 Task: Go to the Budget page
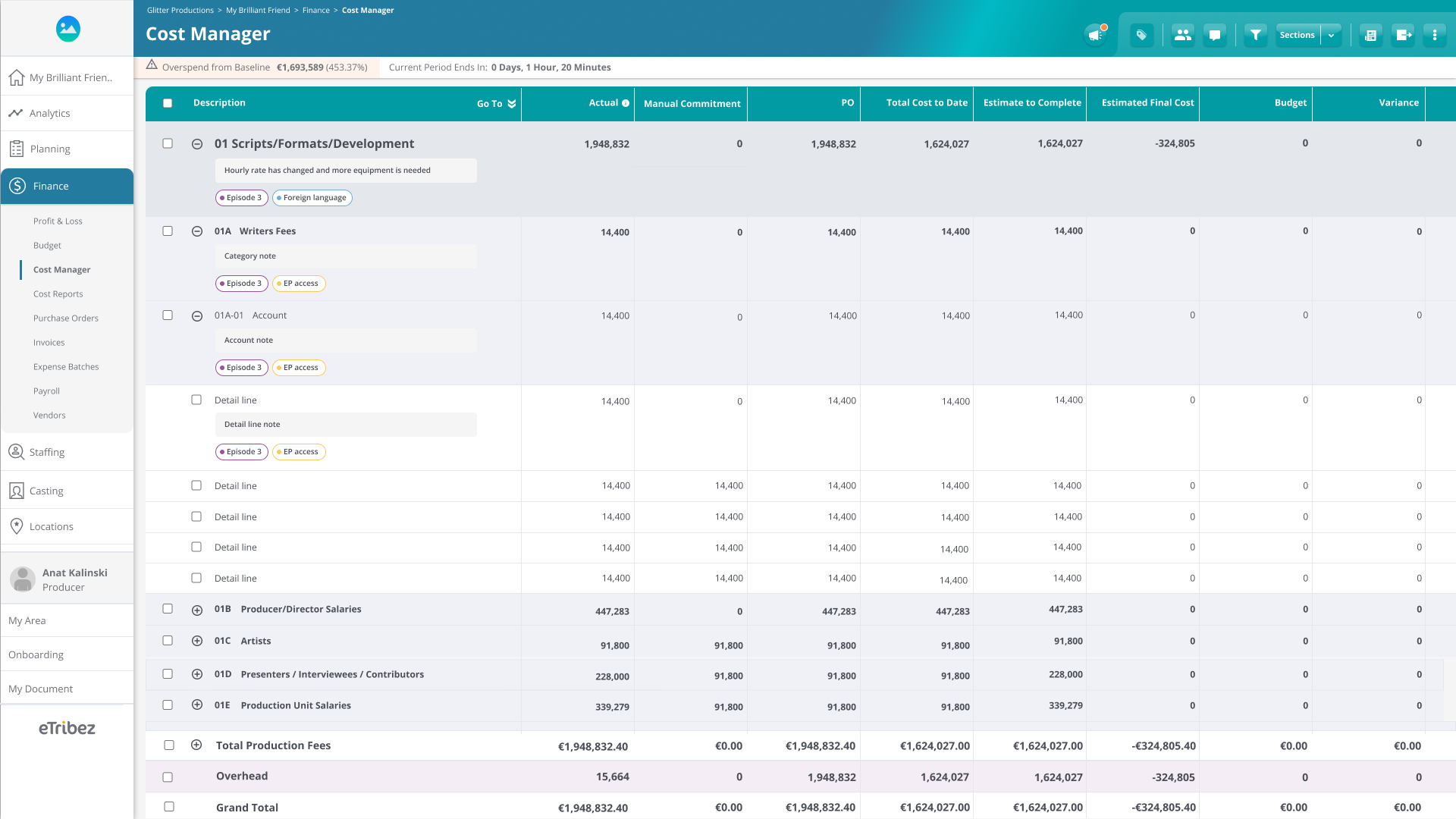pyautogui.click(x=47, y=246)
